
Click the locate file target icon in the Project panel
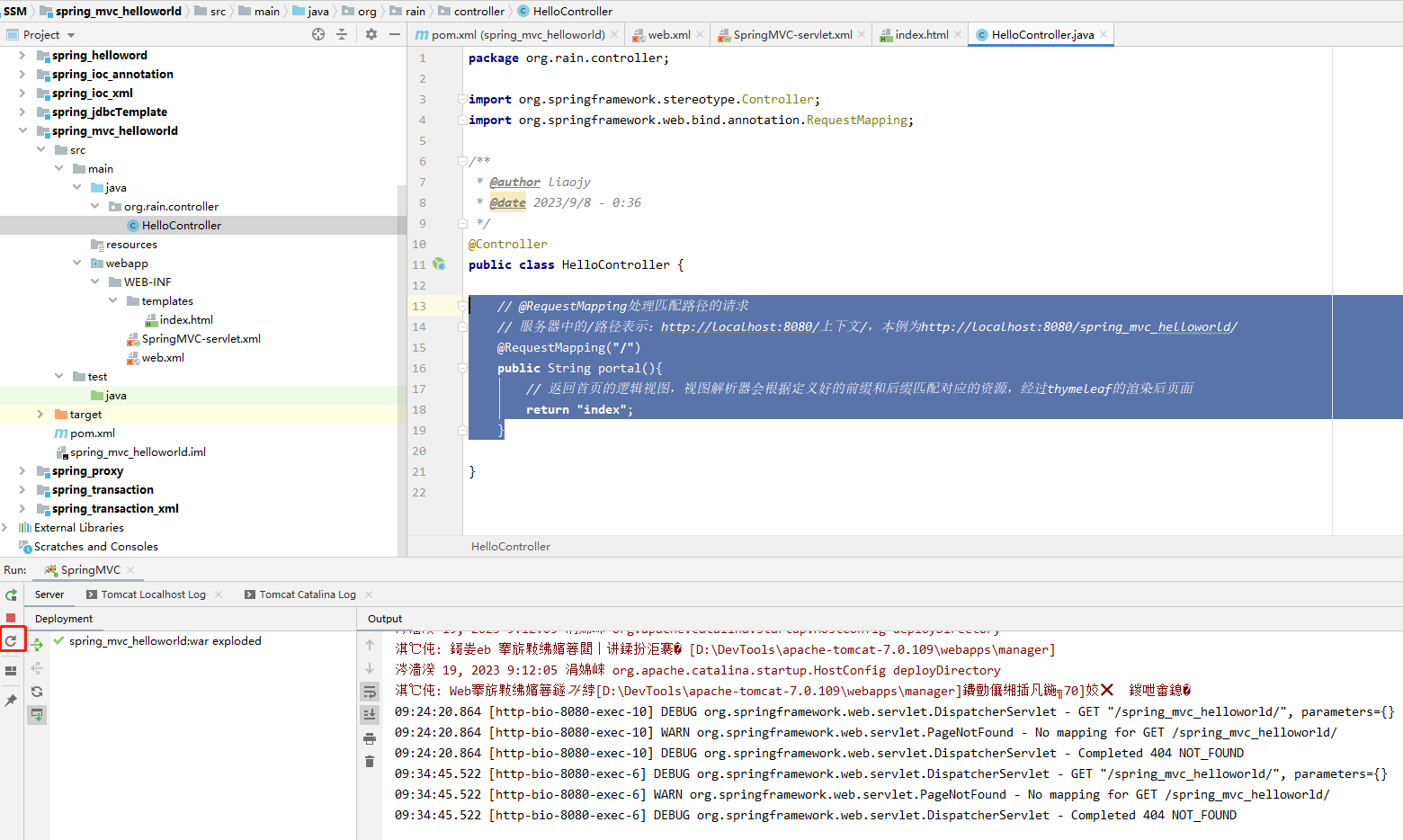tap(318, 34)
